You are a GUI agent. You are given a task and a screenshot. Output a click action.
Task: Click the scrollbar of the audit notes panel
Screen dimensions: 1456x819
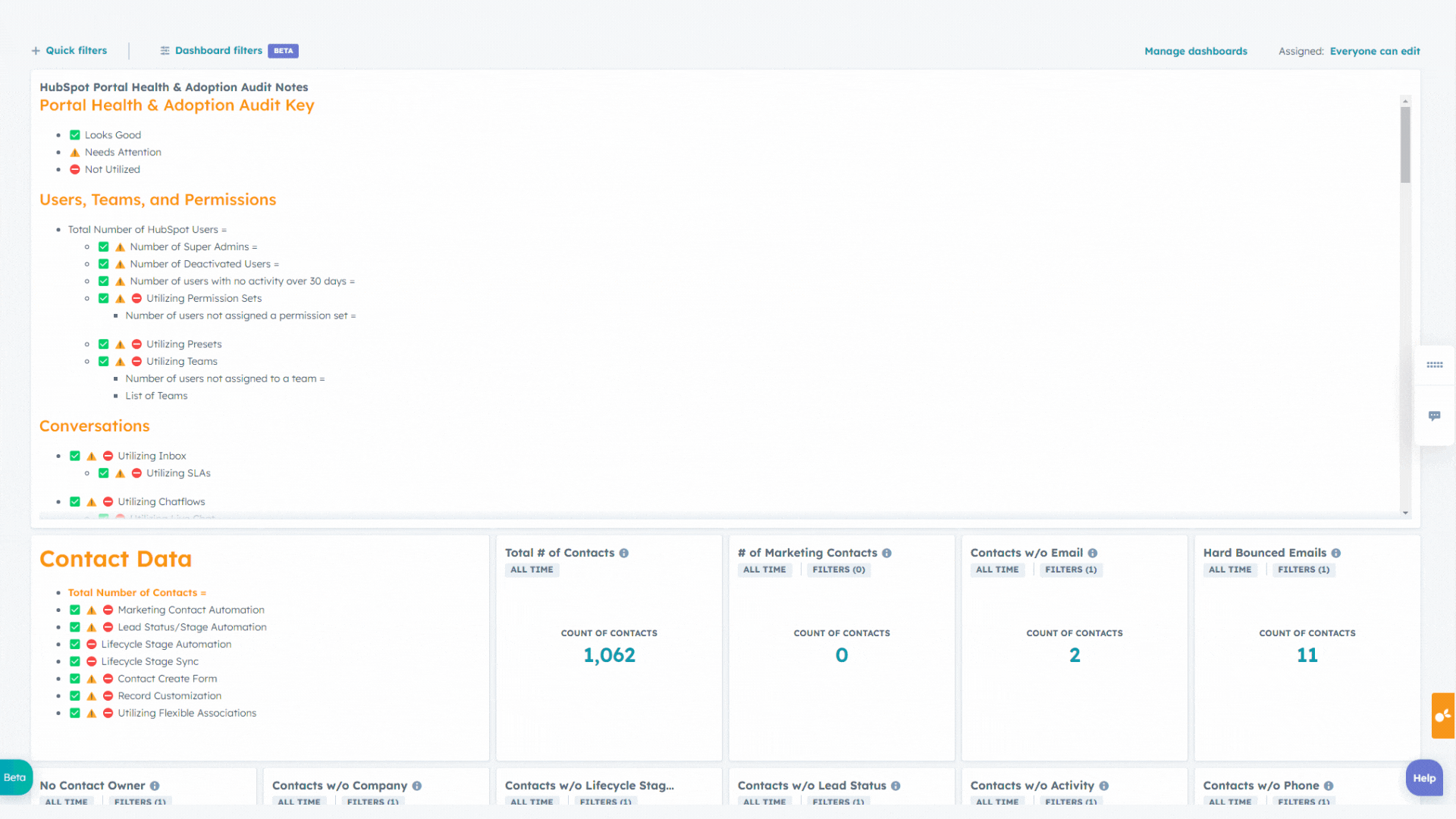(1405, 144)
